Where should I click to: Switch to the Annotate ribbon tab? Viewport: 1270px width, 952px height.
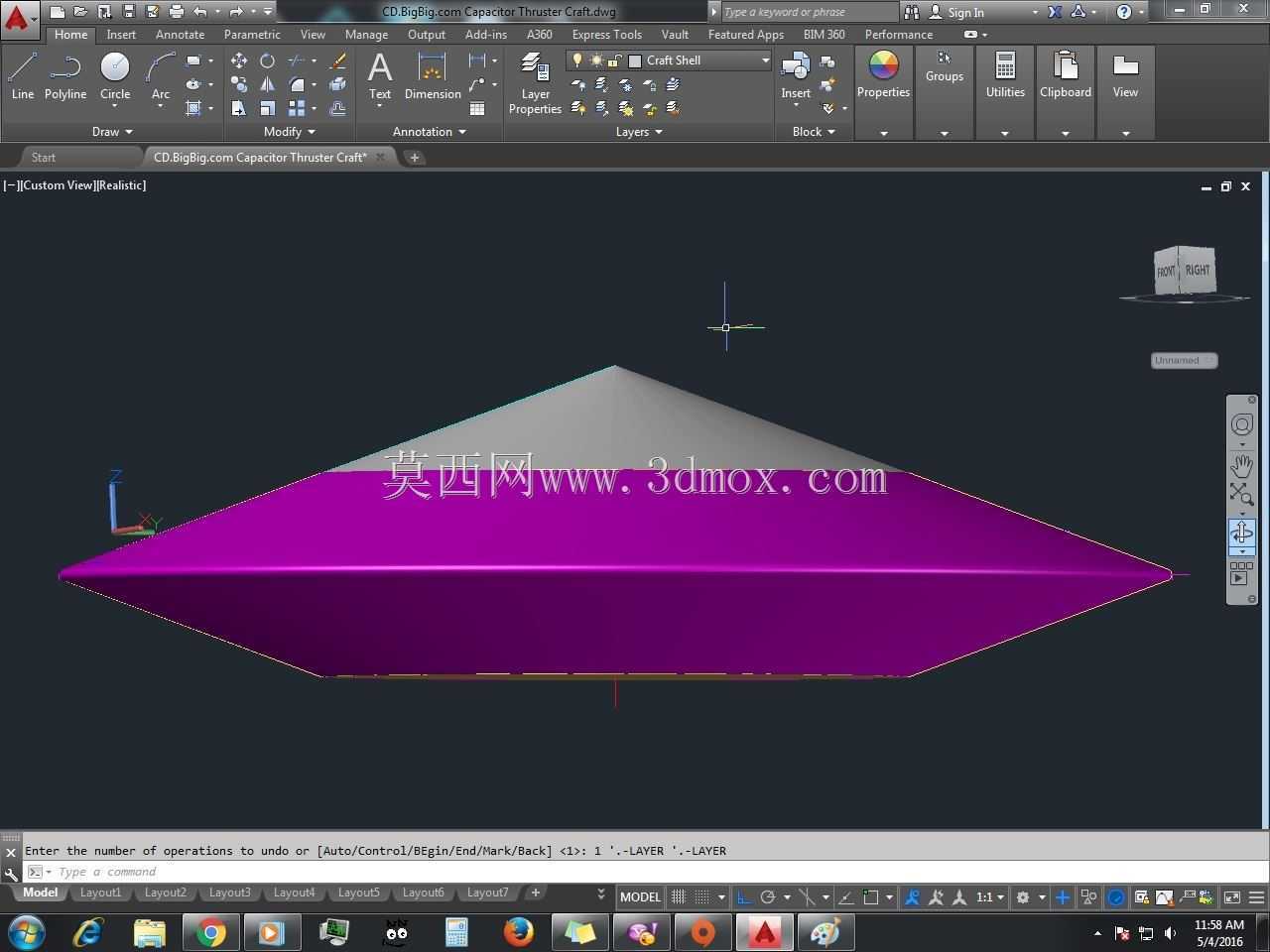tap(180, 35)
